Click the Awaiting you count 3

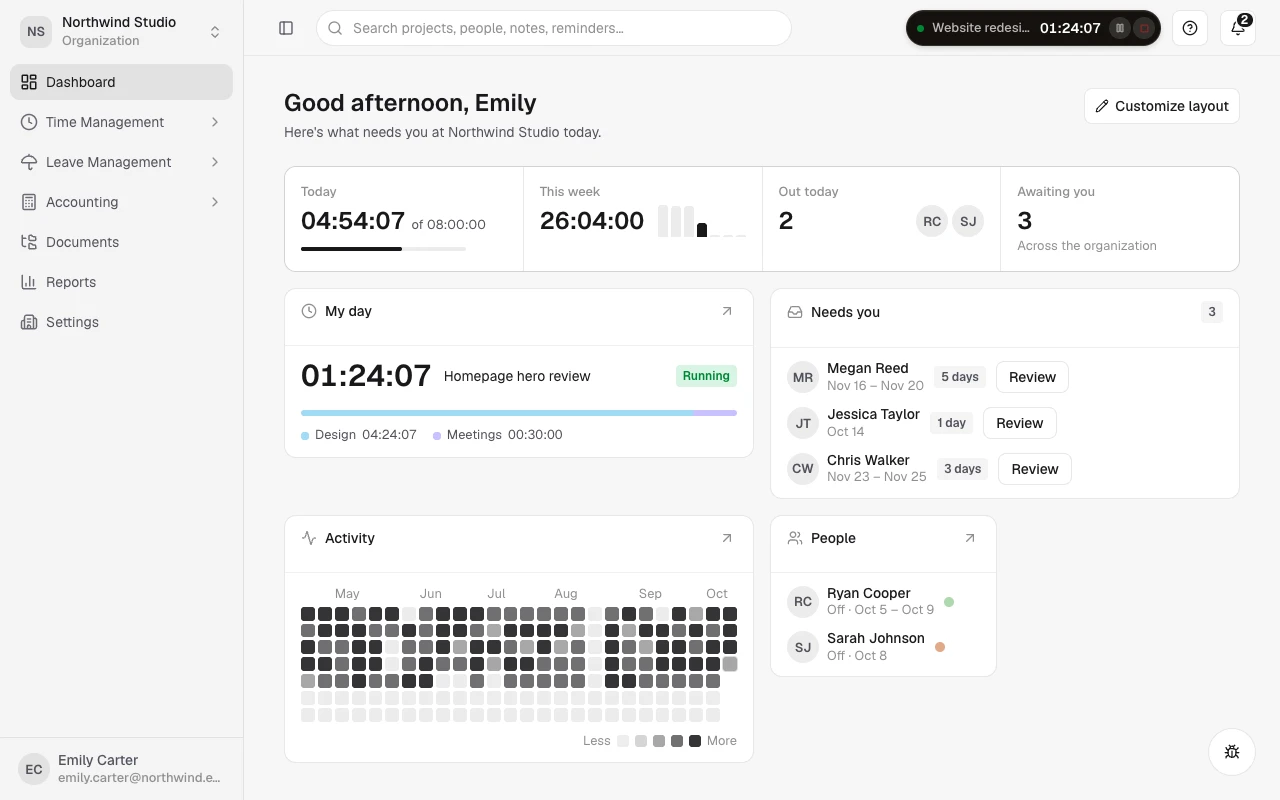point(1024,220)
